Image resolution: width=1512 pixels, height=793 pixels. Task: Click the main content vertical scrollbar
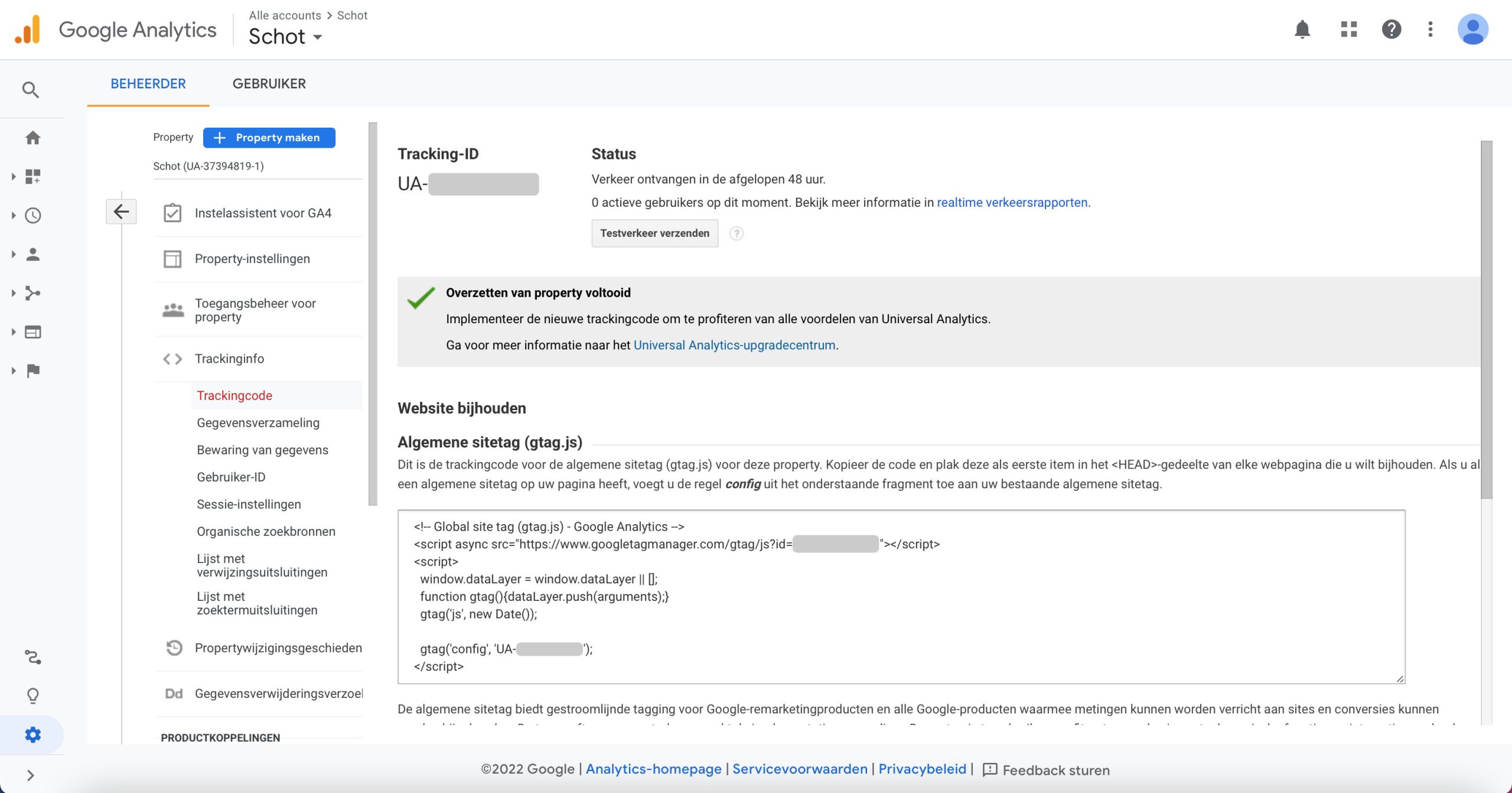coord(1487,319)
